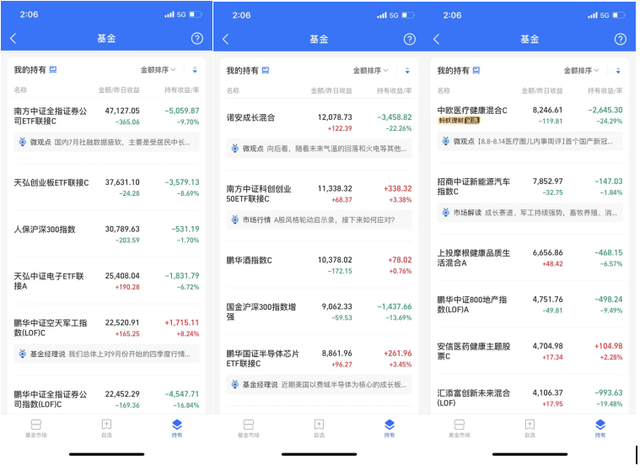Open fund 鹏华中证空天军工指数(LOF)C
The width and height of the screenshot is (640, 471).
pyautogui.click(x=51, y=328)
